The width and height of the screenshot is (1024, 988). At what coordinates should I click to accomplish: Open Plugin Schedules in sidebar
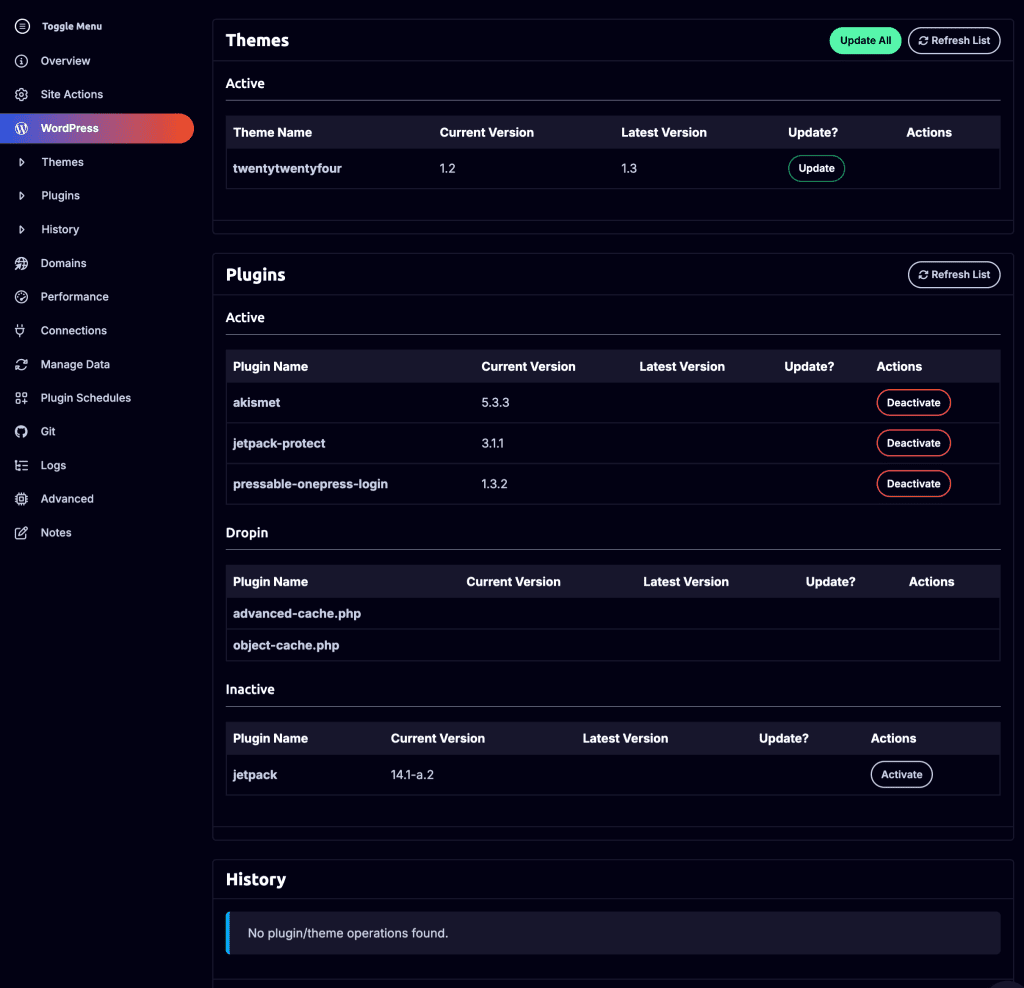(x=86, y=398)
